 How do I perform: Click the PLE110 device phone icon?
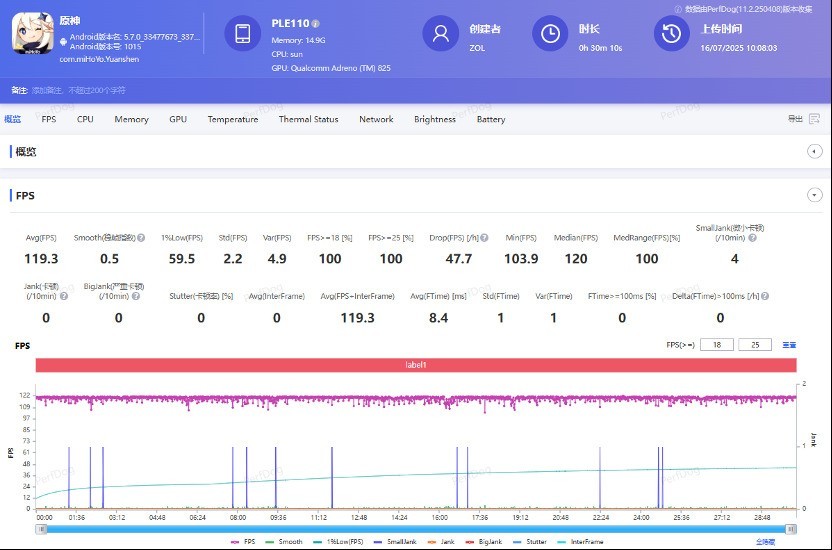pos(242,33)
